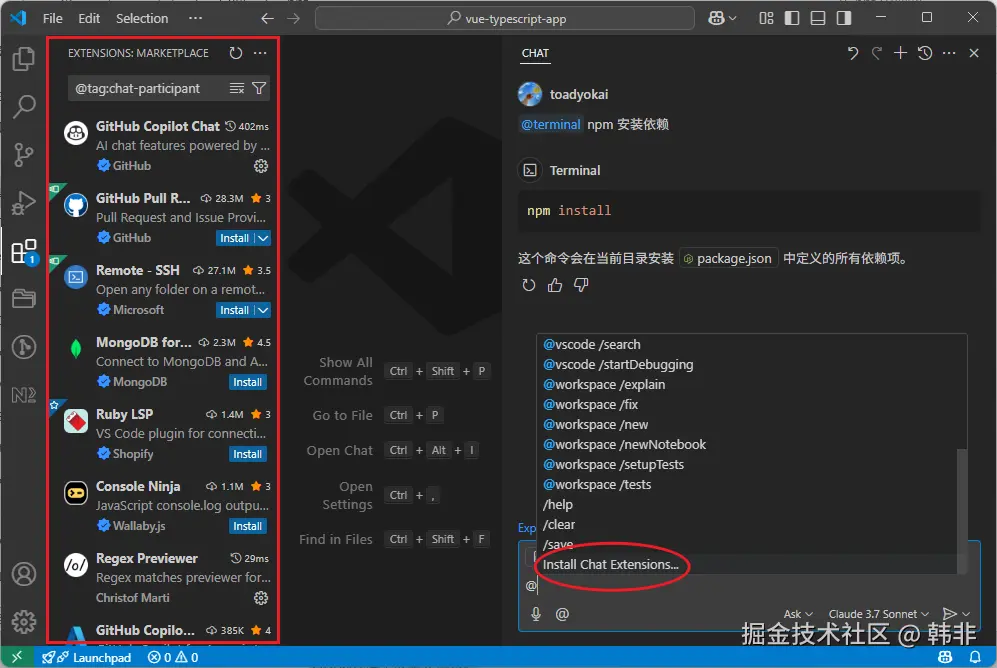Install GitHub Pull Requests extension
This screenshot has height=668, width=997.
235,238
